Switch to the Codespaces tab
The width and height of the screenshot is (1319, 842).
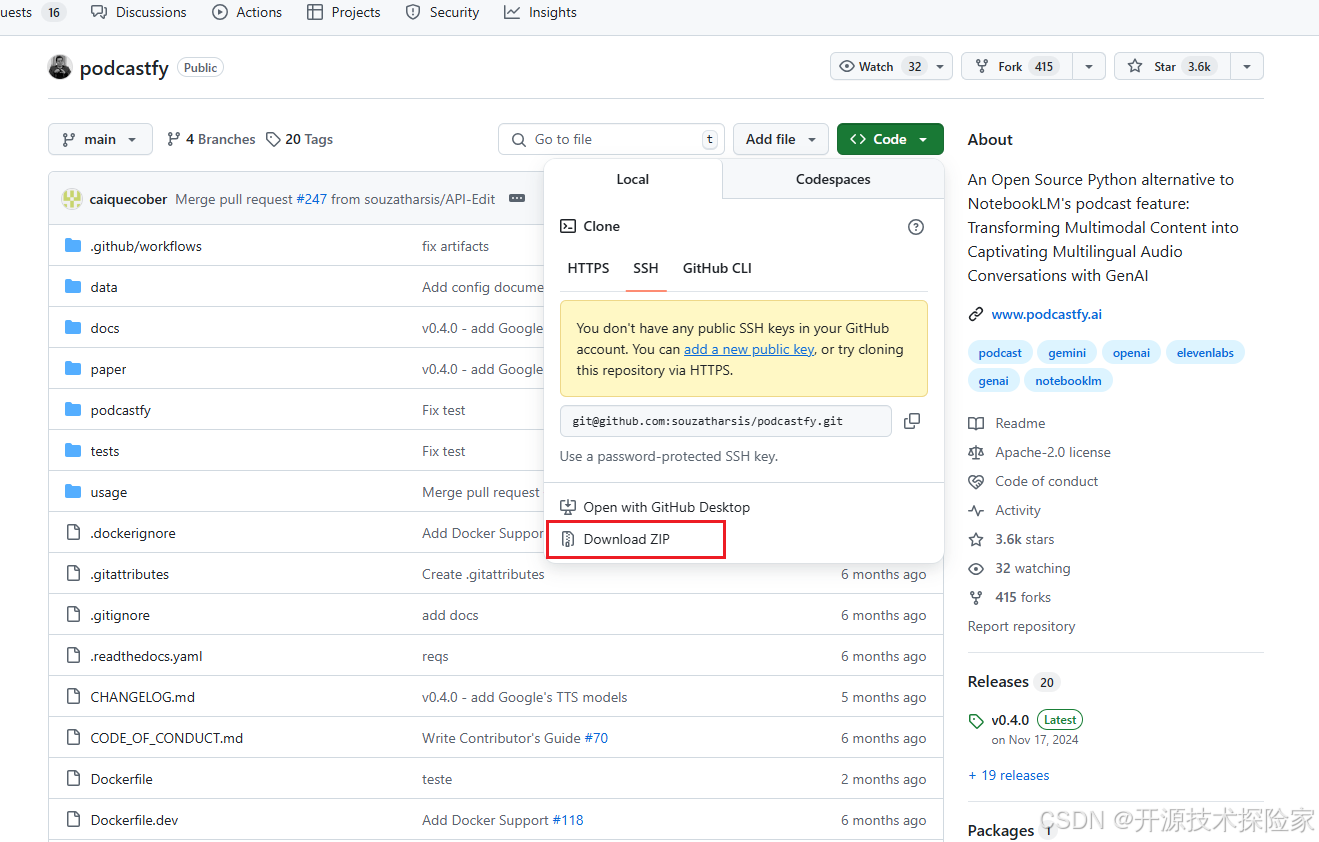832,179
